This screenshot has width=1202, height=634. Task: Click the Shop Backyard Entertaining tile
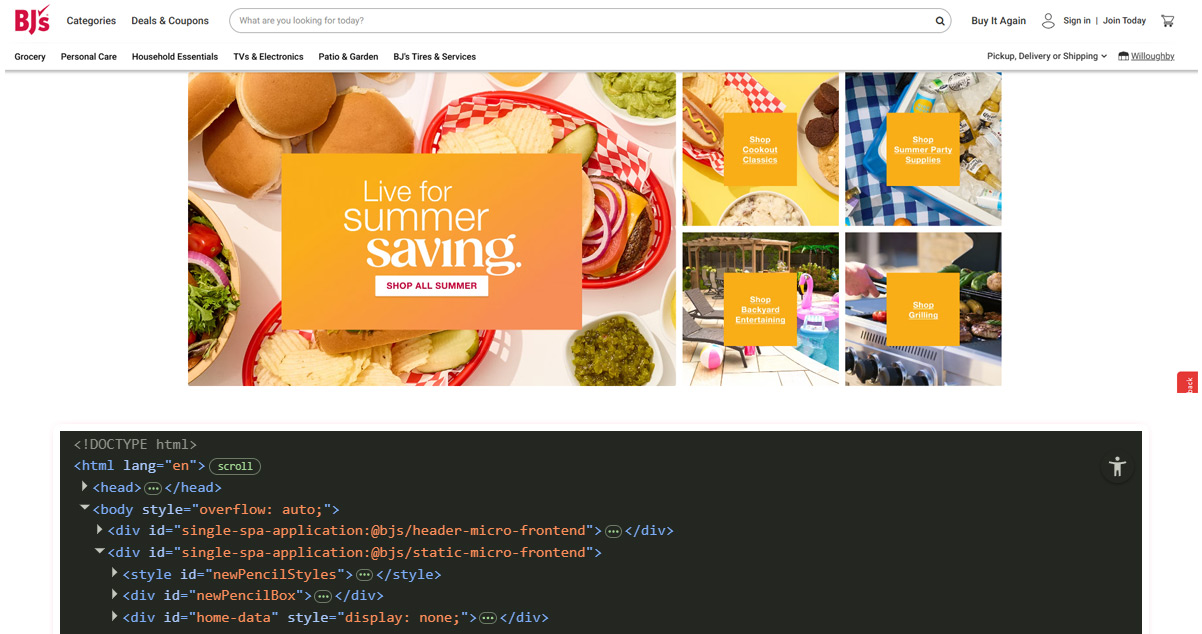click(x=760, y=309)
